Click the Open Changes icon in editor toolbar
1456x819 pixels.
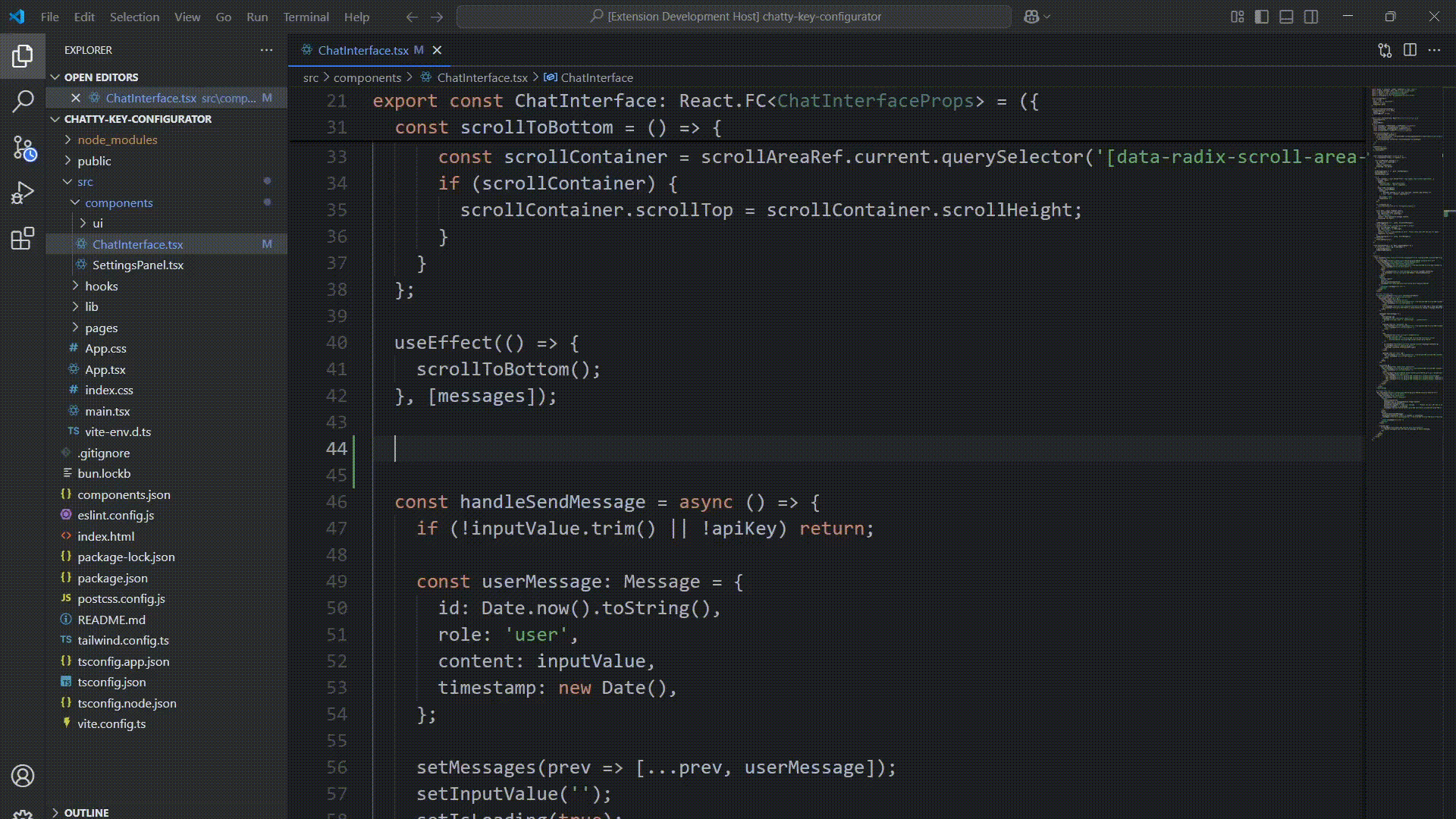pyautogui.click(x=1385, y=50)
